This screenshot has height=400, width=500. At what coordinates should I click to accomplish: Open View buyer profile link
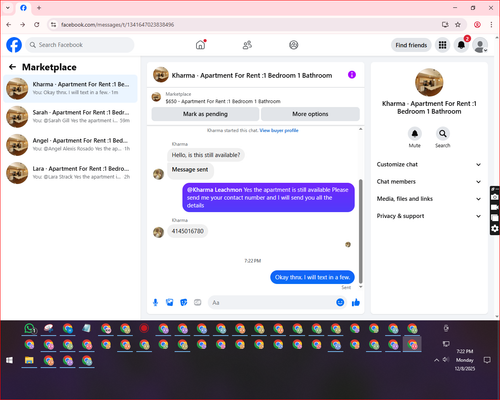(x=279, y=130)
